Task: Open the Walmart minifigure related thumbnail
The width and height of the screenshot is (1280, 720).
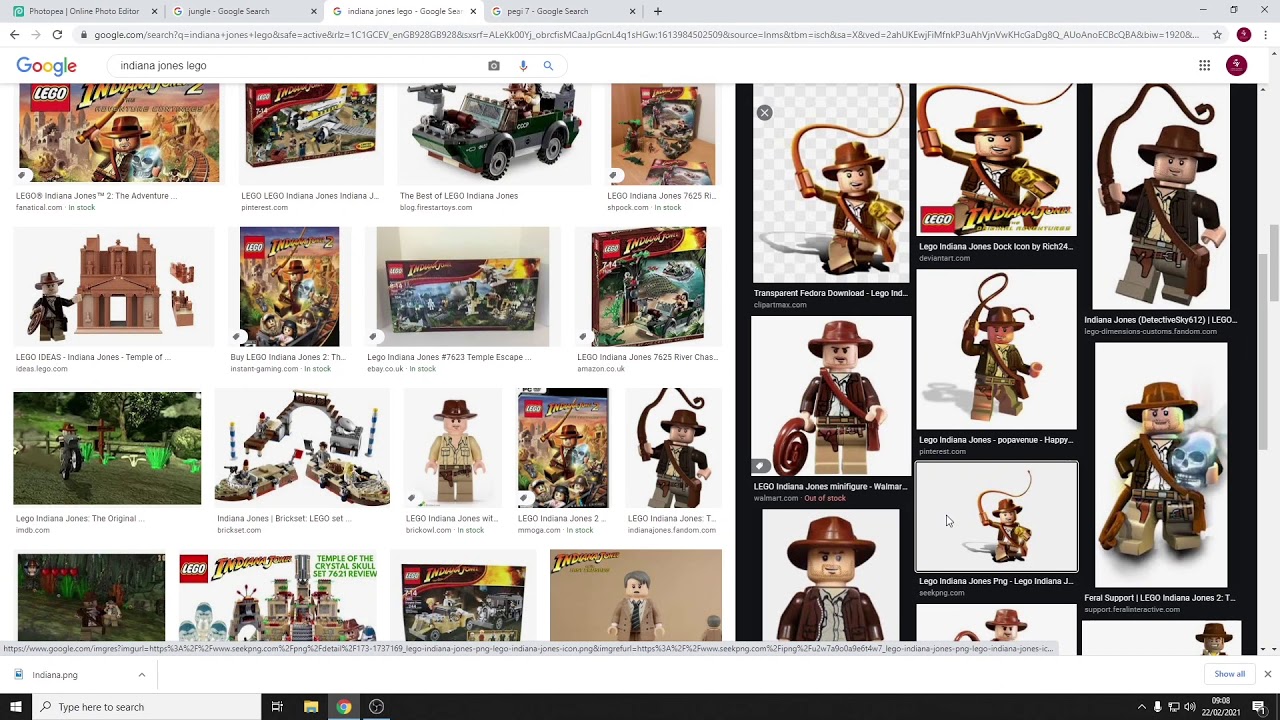Action: pos(831,396)
